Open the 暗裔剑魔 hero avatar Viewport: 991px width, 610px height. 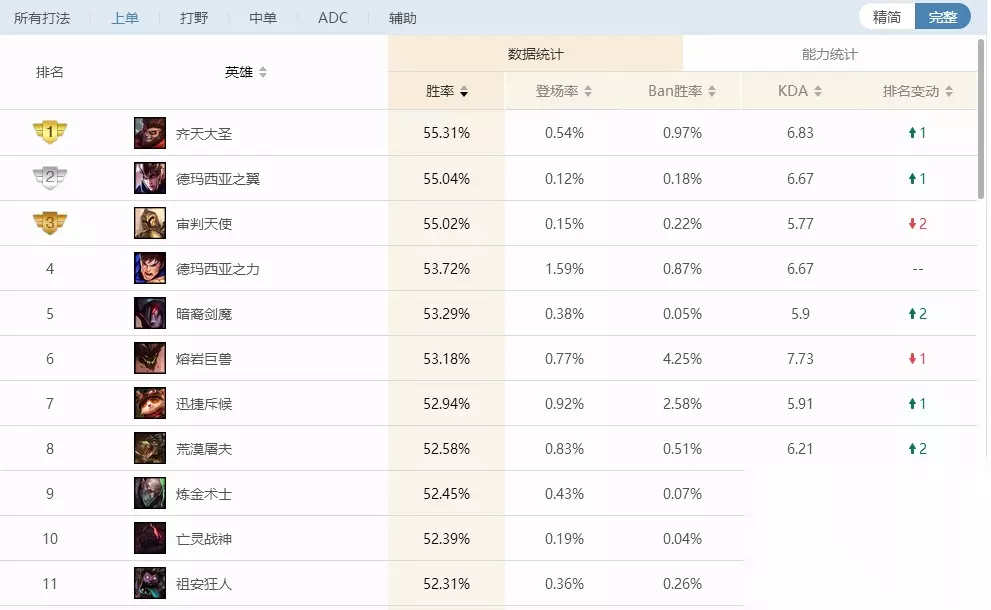click(150, 313)
